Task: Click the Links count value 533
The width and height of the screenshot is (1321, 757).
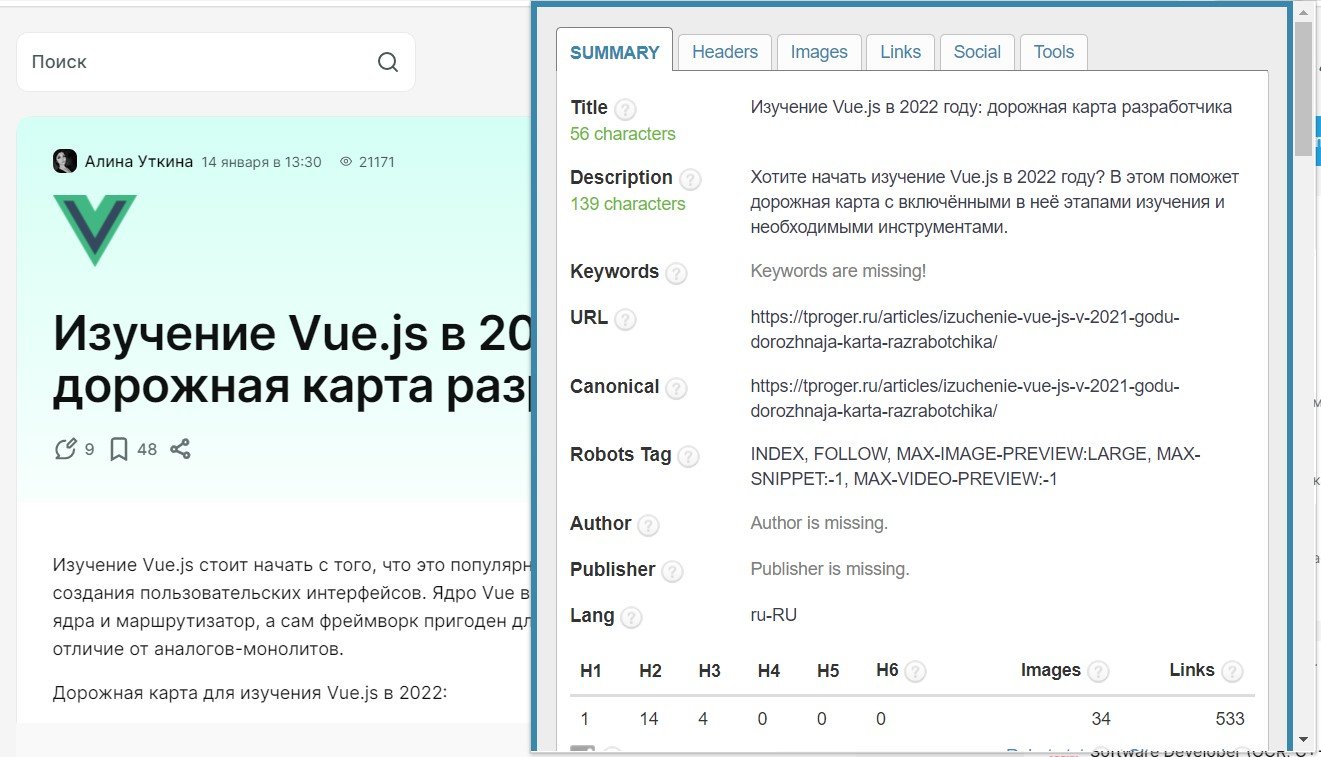Action: [1230, 718]
